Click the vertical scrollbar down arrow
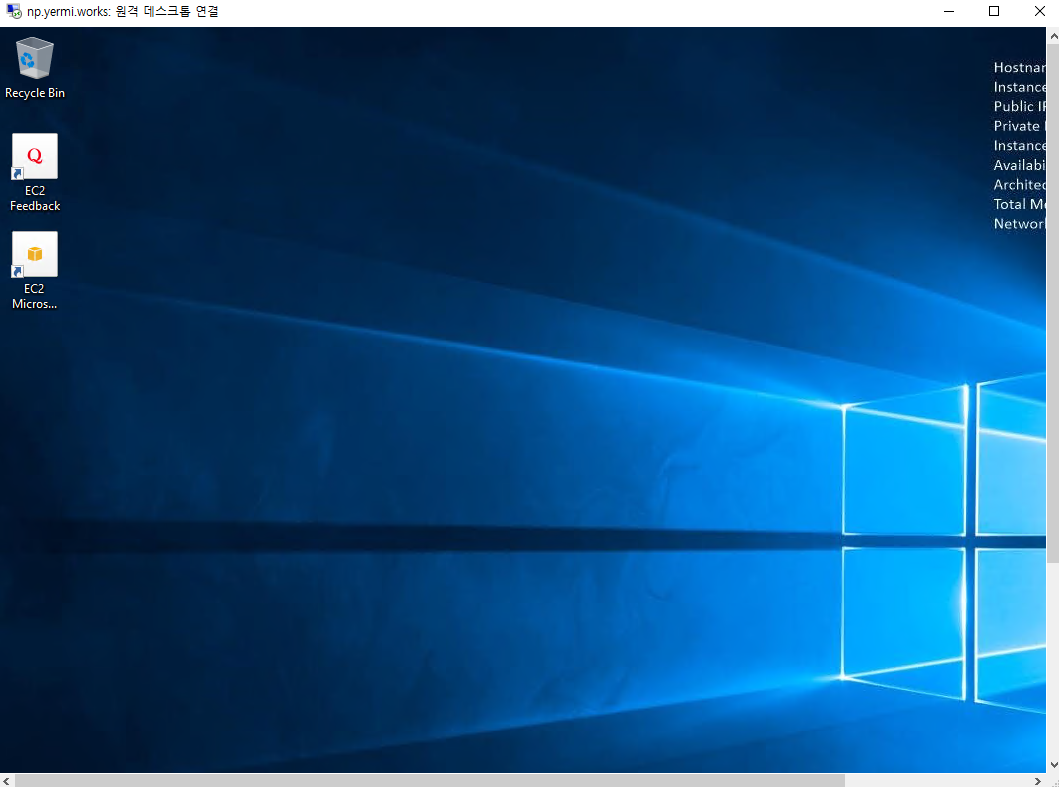The image size is (1059, 787). point(1053,765)
